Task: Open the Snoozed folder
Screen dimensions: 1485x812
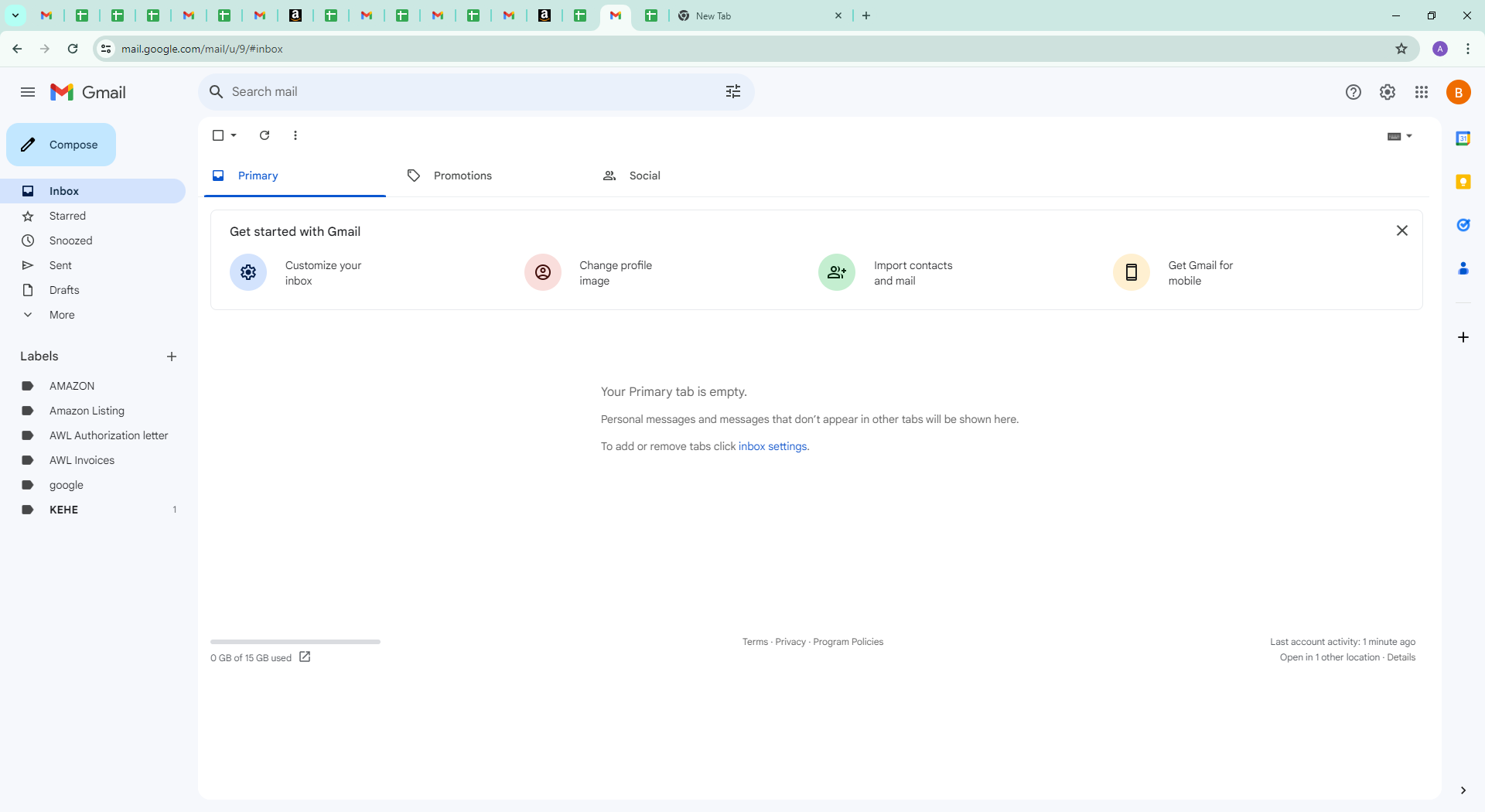Action: click(93, 241)
